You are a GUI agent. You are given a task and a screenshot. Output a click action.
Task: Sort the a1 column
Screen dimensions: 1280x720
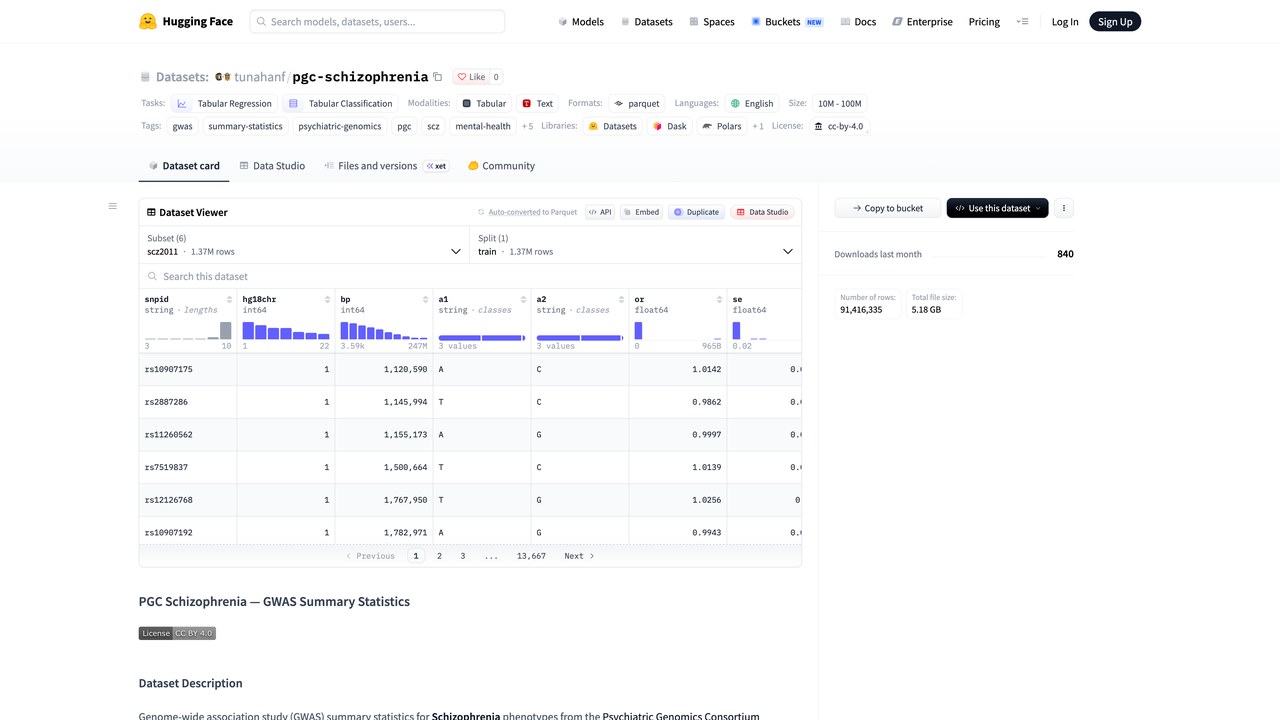point(523,299)
